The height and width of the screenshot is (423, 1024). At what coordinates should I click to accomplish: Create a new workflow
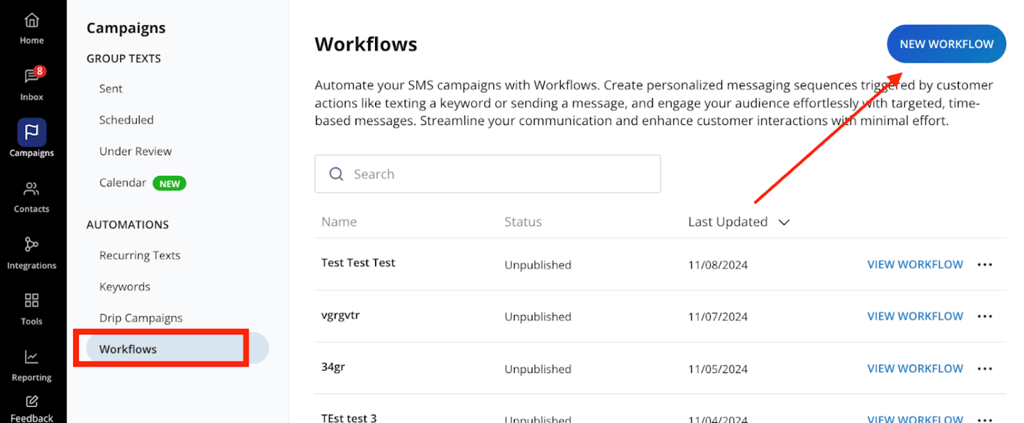(946, 44)
